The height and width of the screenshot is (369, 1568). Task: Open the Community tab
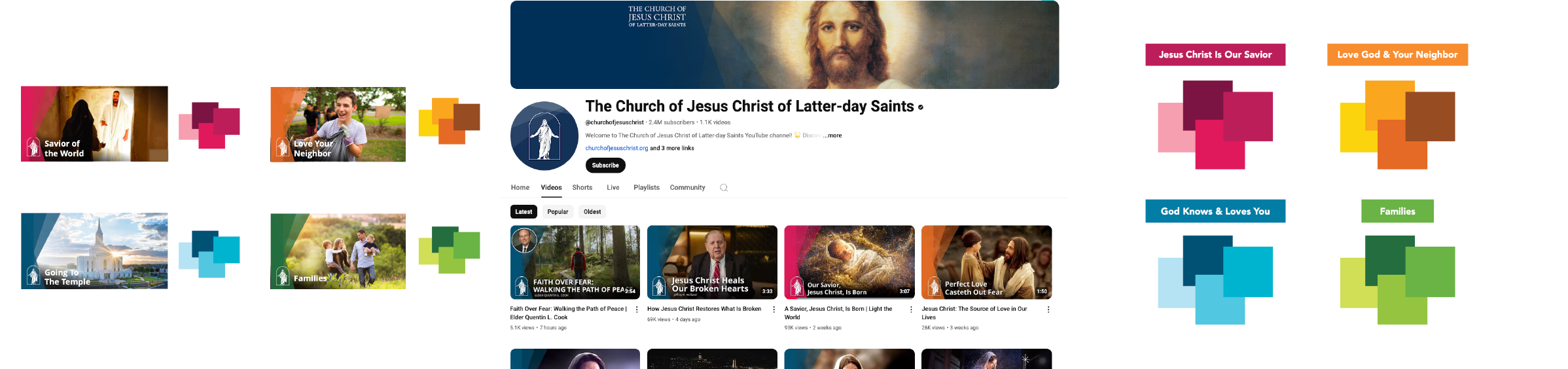point(687,188)
